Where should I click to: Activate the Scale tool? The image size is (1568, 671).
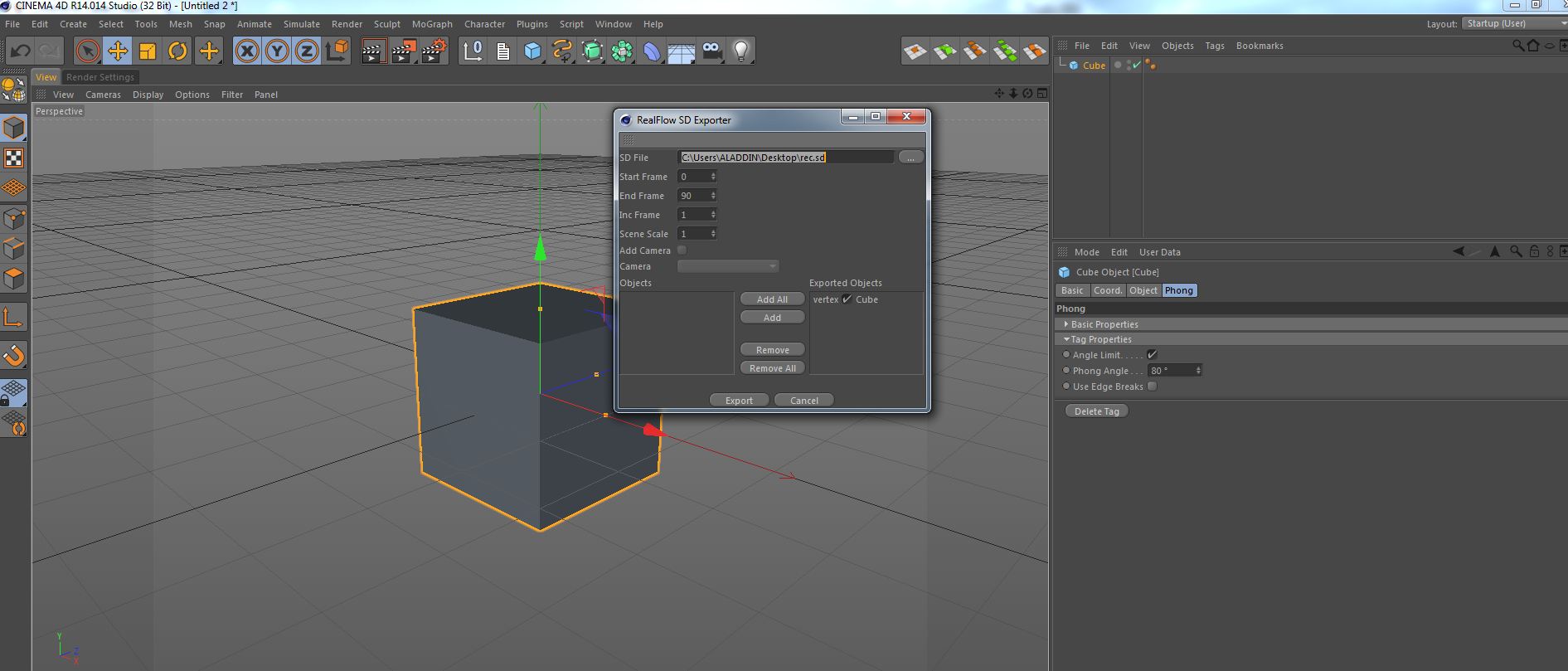pos(148,51)
